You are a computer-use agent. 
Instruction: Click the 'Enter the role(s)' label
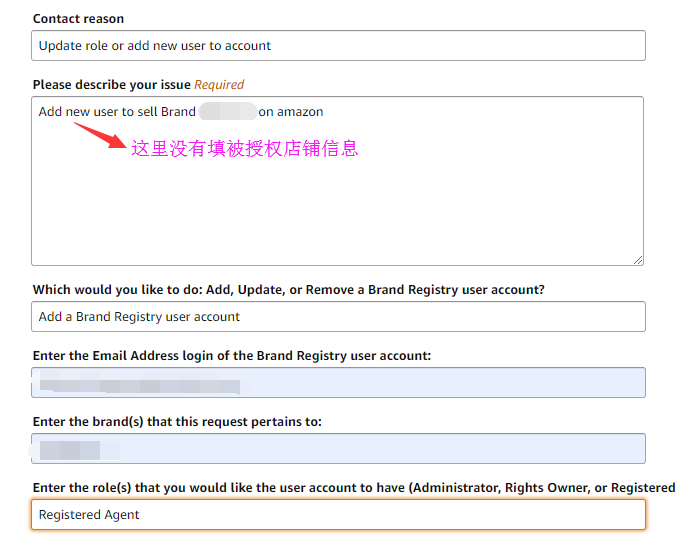(353, 488)
